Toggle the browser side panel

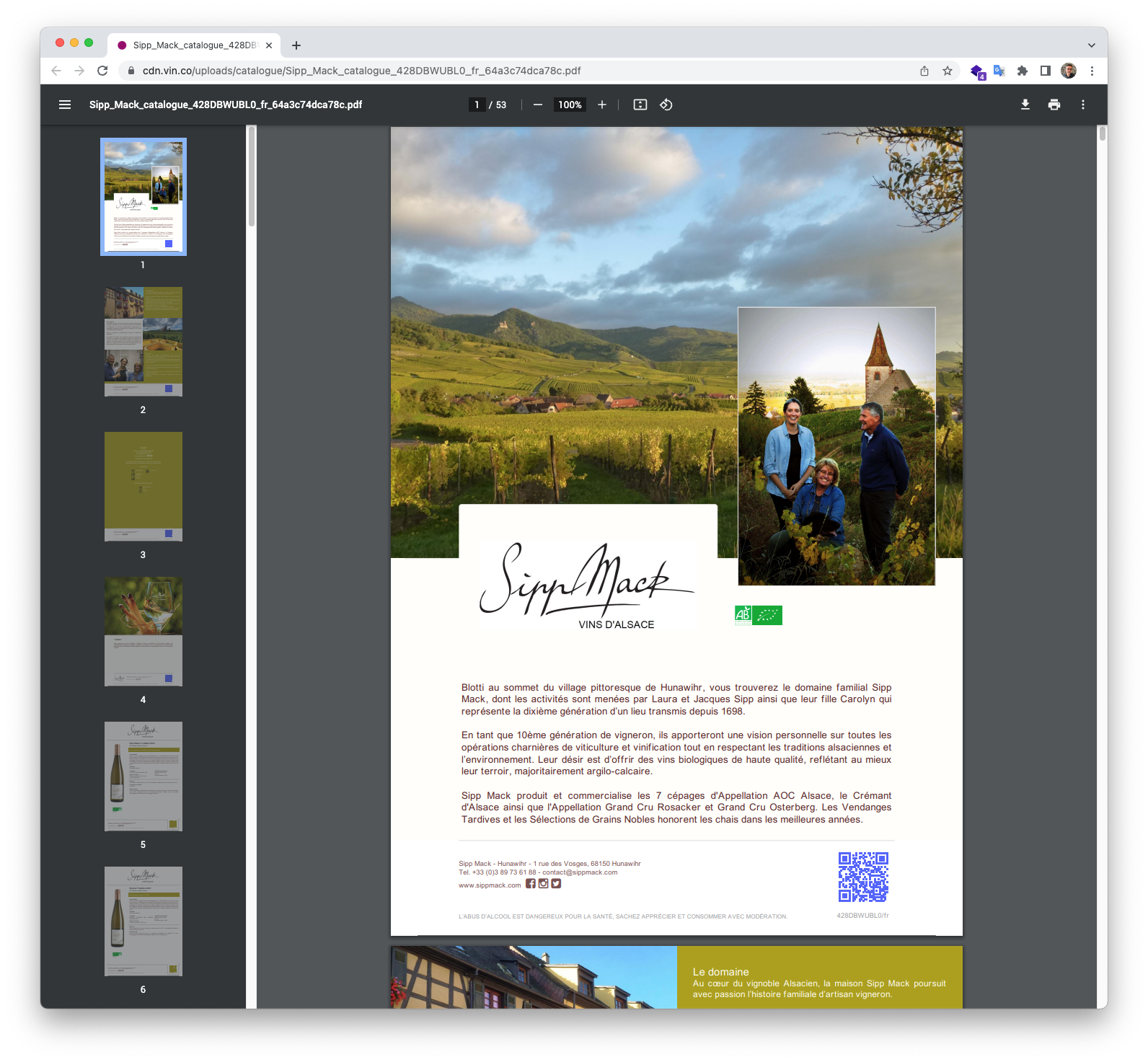click(1046, 71)
